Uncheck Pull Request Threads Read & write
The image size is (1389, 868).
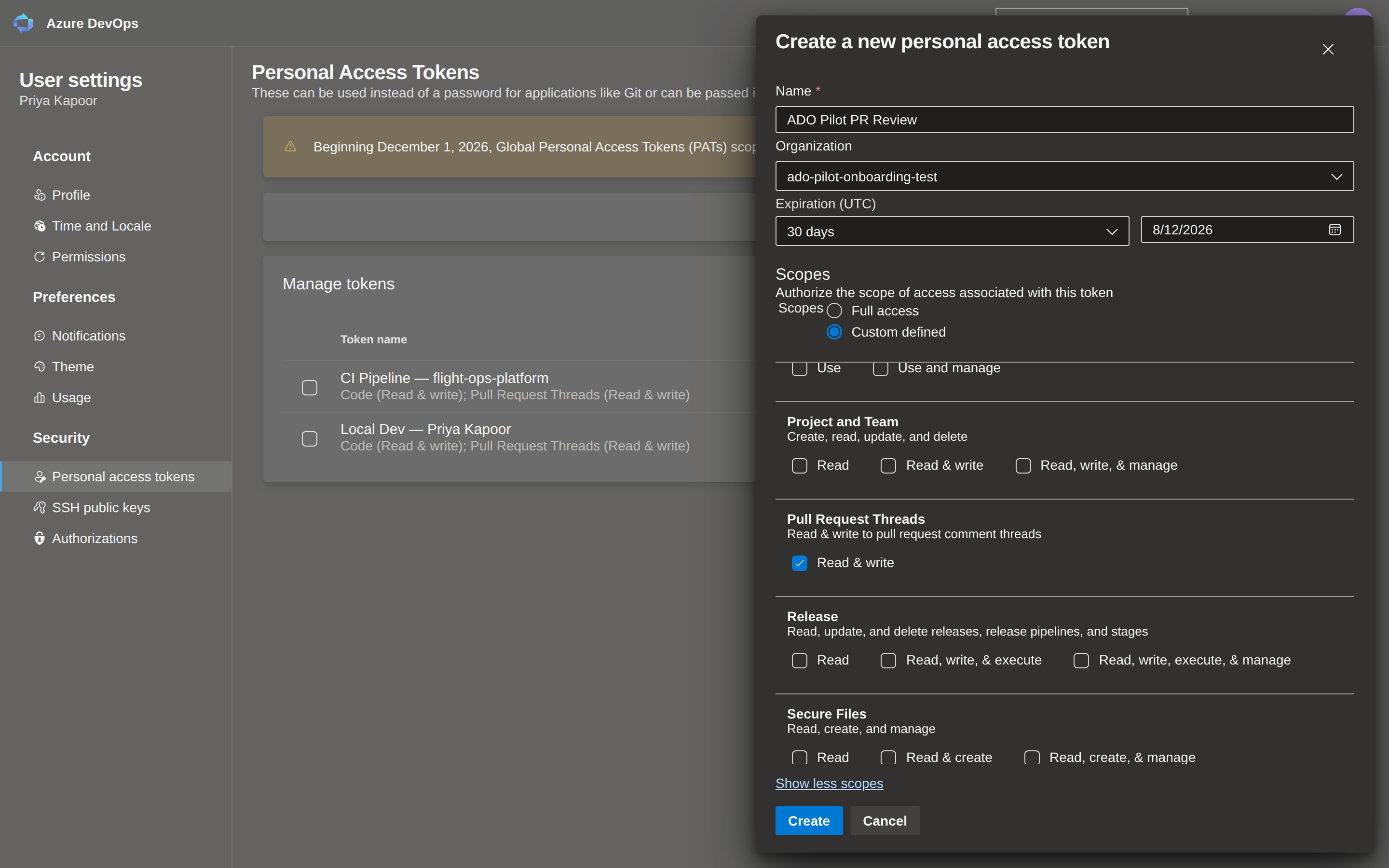point(800,563)
